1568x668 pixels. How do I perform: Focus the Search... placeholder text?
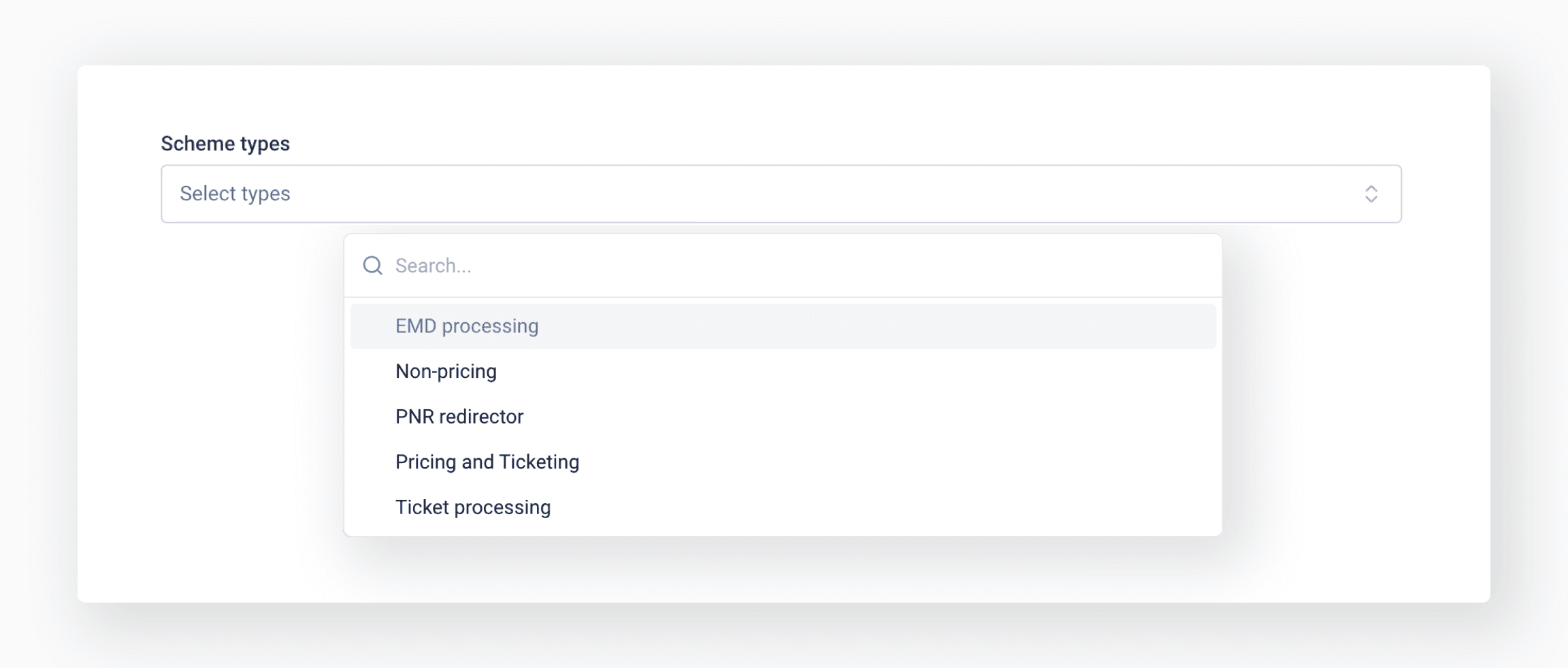tap(433, 266)
